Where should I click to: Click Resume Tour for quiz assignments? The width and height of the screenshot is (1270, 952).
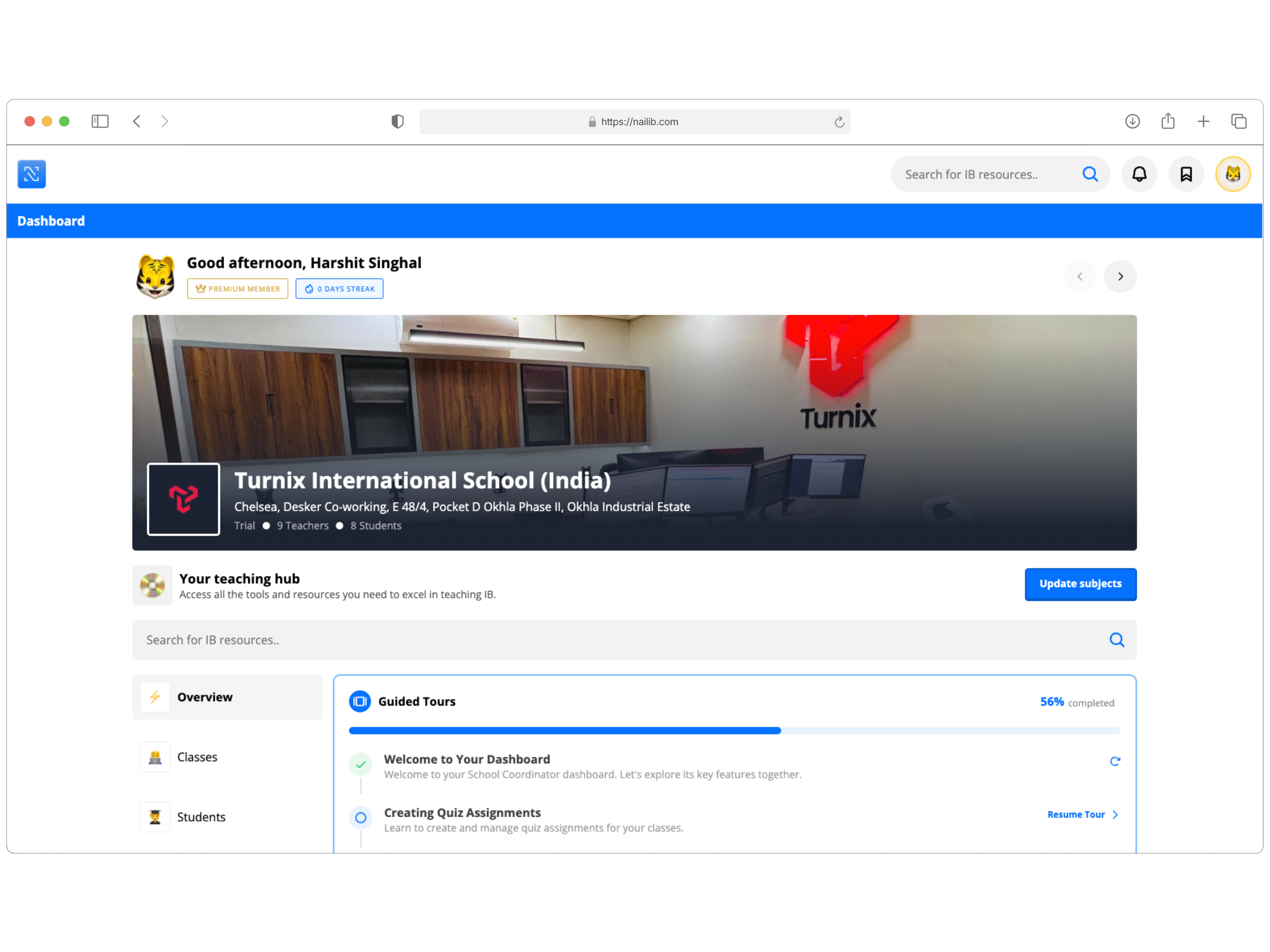1076,814
